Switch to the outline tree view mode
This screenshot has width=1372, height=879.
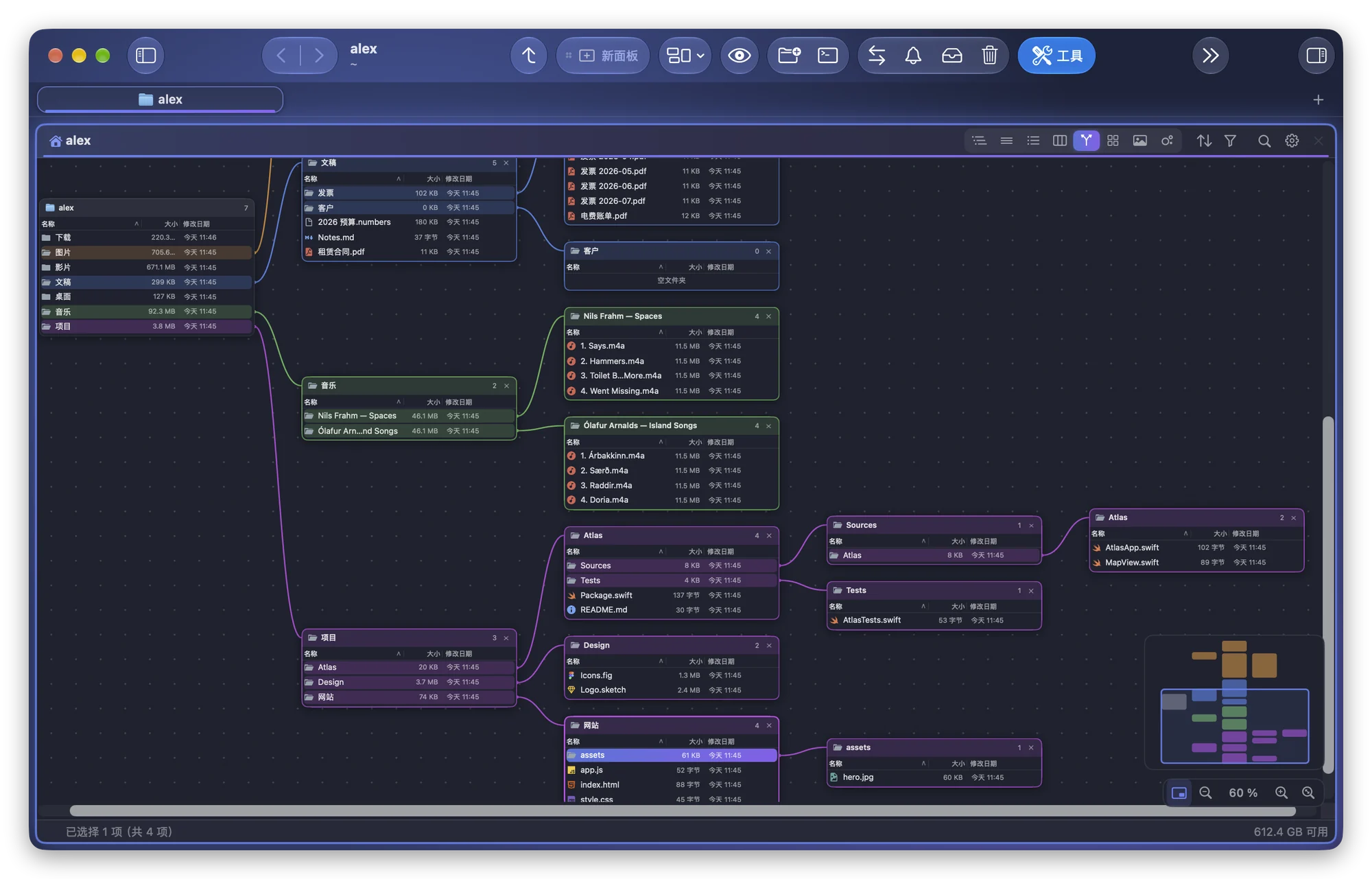pos(979,141)
